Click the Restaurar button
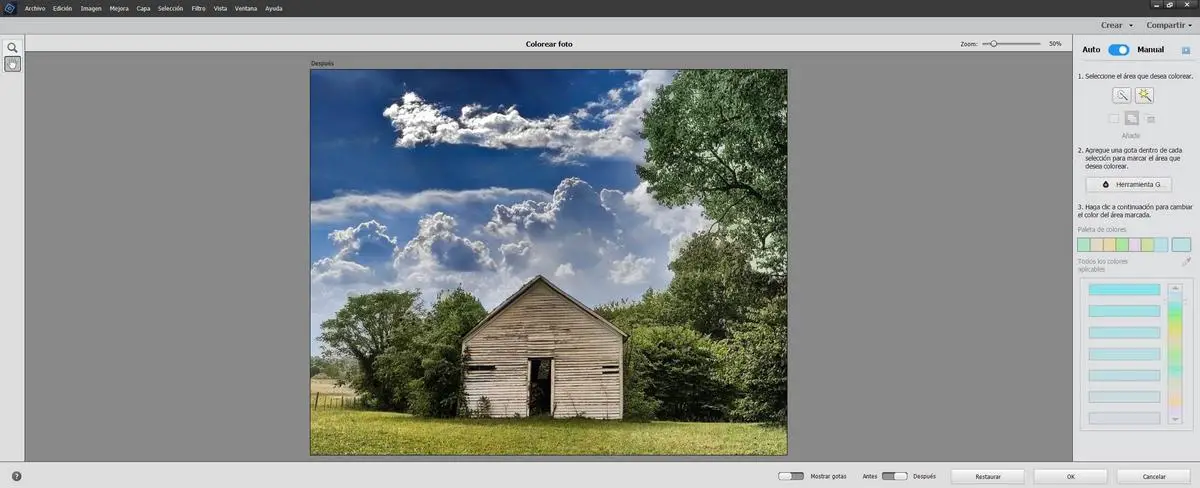This screenshot has width=1200, height=488. [x=988, y=476]
